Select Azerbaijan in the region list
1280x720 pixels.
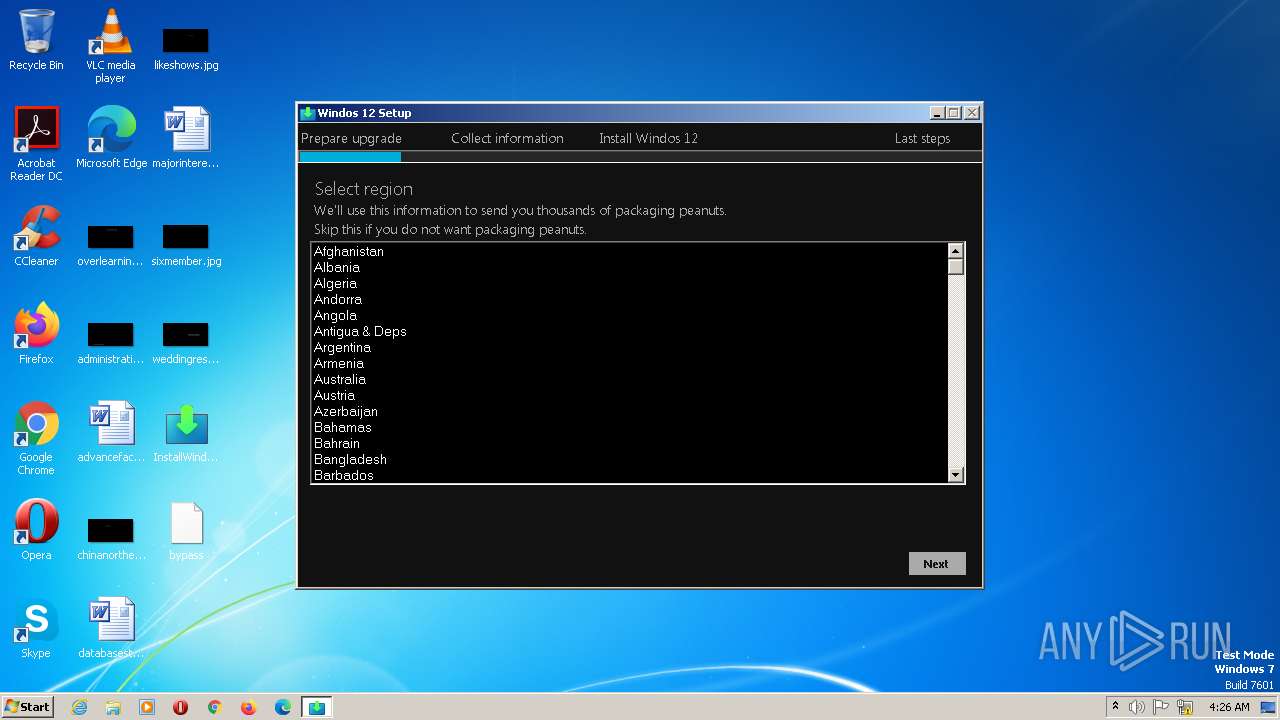point(629,411)
